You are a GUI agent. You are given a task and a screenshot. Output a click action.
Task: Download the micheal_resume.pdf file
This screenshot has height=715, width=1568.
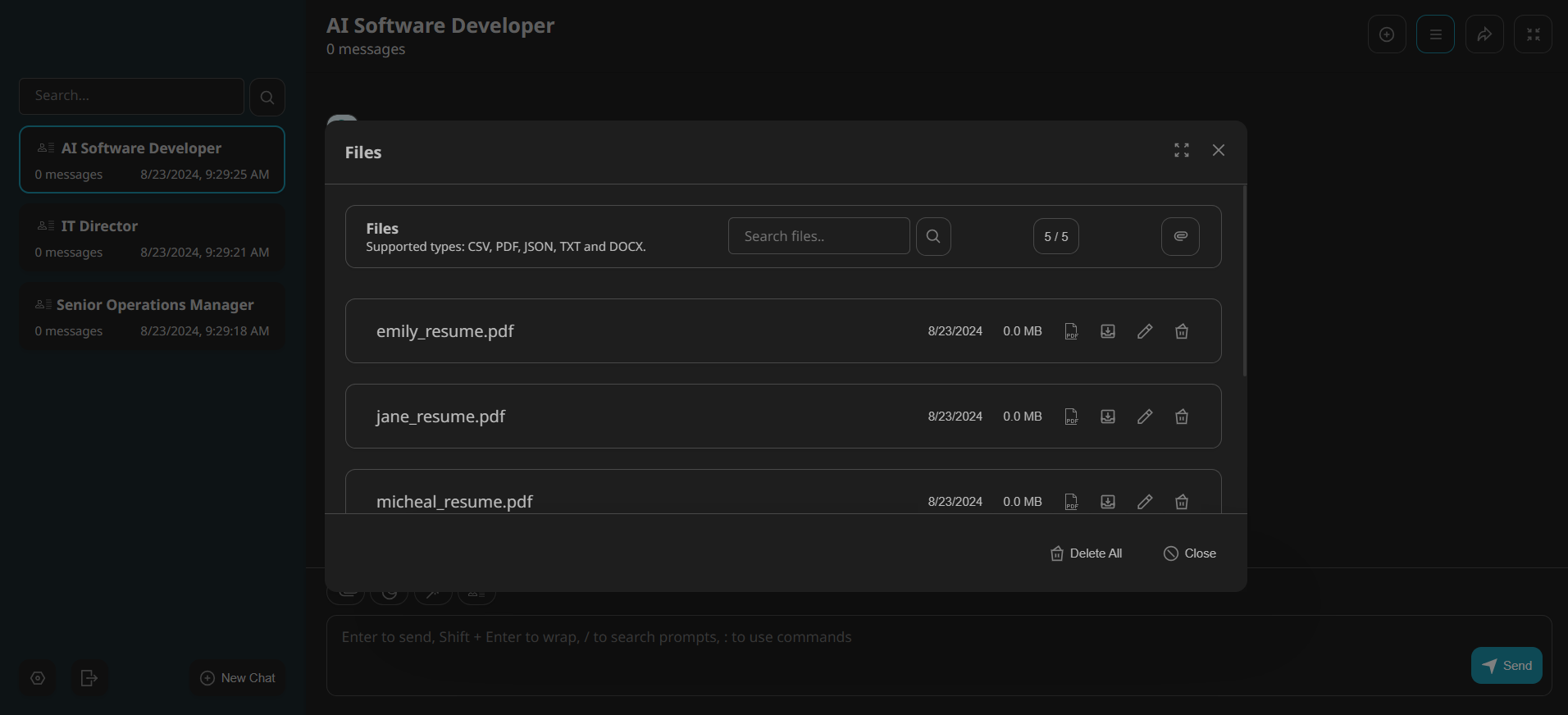tap(1107, 502)
